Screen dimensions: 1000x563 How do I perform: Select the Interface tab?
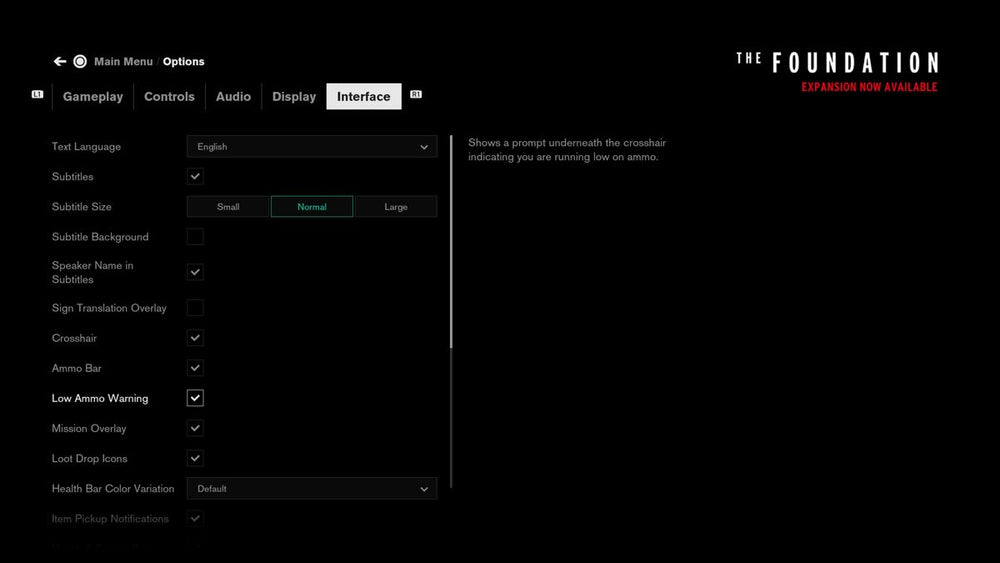(364, 96)
